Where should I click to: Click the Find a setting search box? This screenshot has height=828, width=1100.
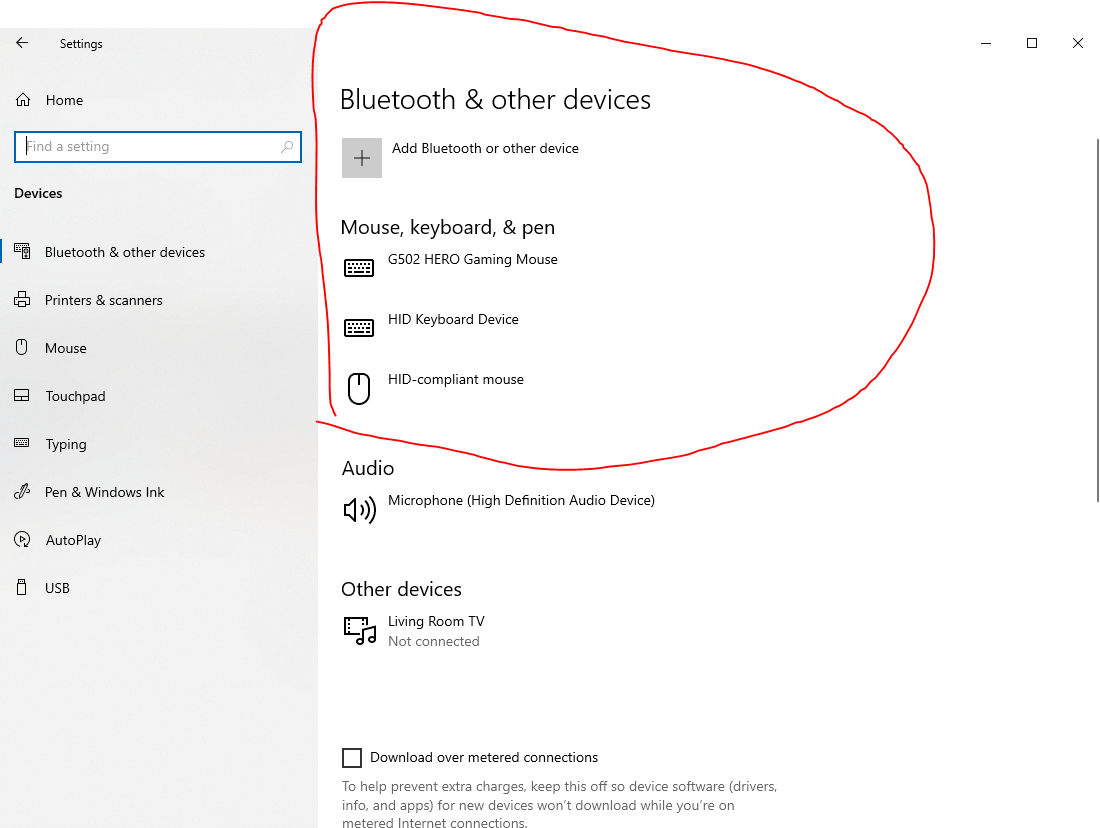point(158,147)
